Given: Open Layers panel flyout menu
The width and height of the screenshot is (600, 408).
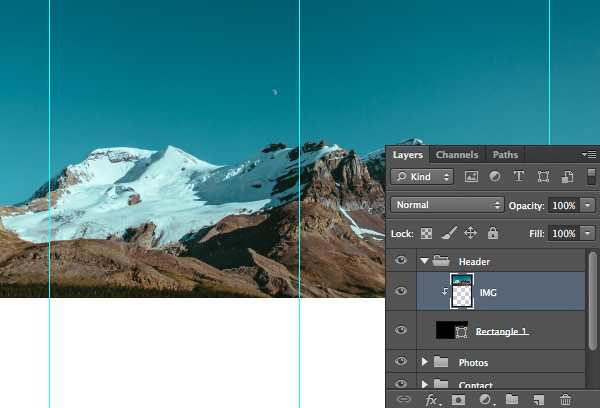Looking at the screenshot, I should pyautogui.click(x=589, y=155).
